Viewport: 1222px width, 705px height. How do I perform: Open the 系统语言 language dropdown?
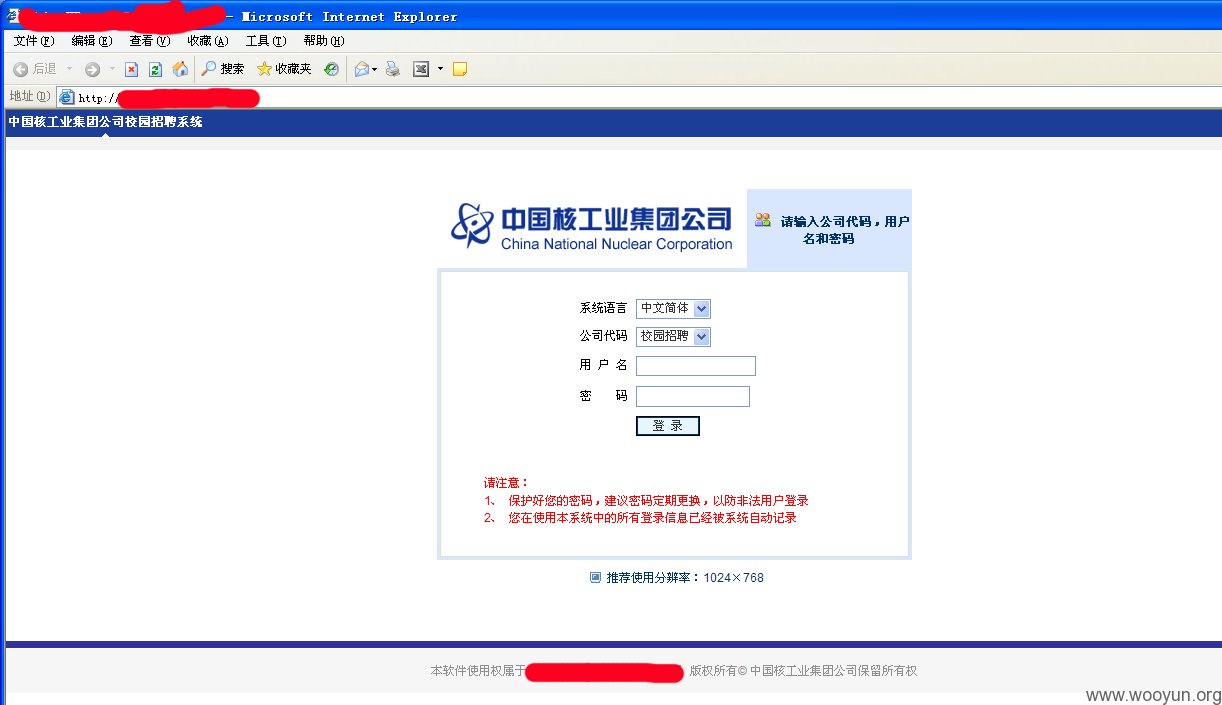[x=673, y=309]
